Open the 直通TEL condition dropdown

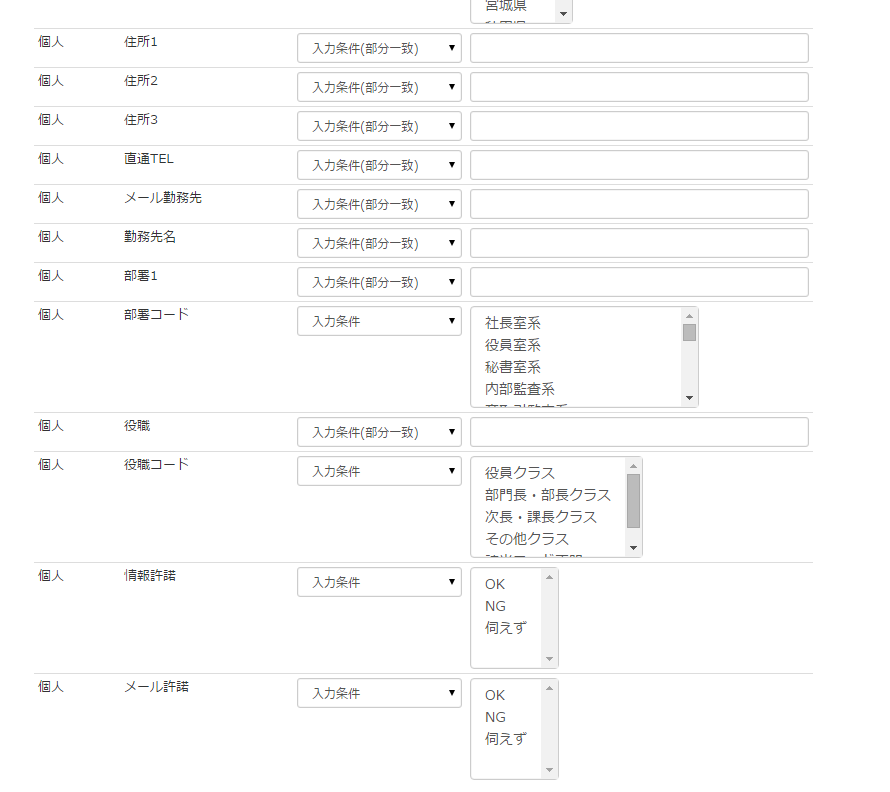379,165
